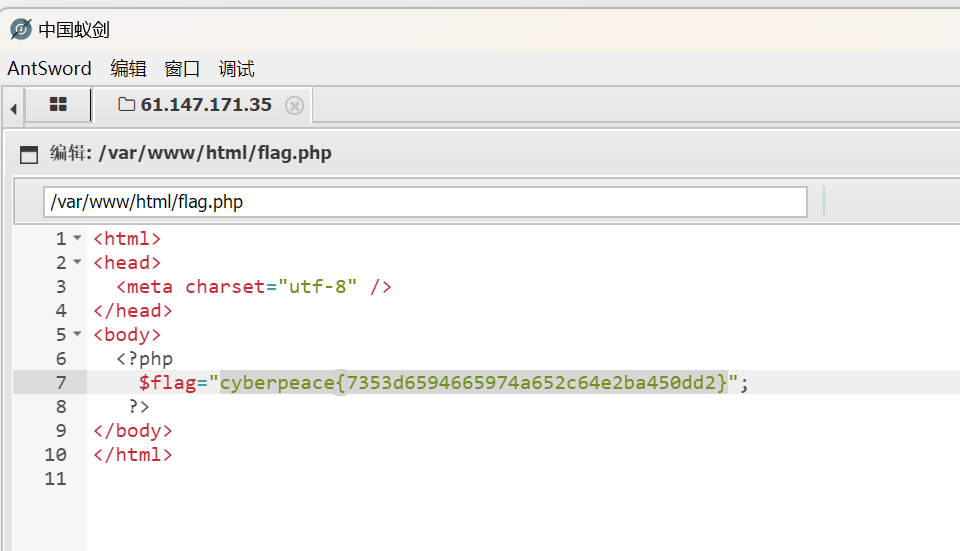This screenshot has width=960, height=551.
Task: Click line number 11 in the gutter
Action: [55, 479]
